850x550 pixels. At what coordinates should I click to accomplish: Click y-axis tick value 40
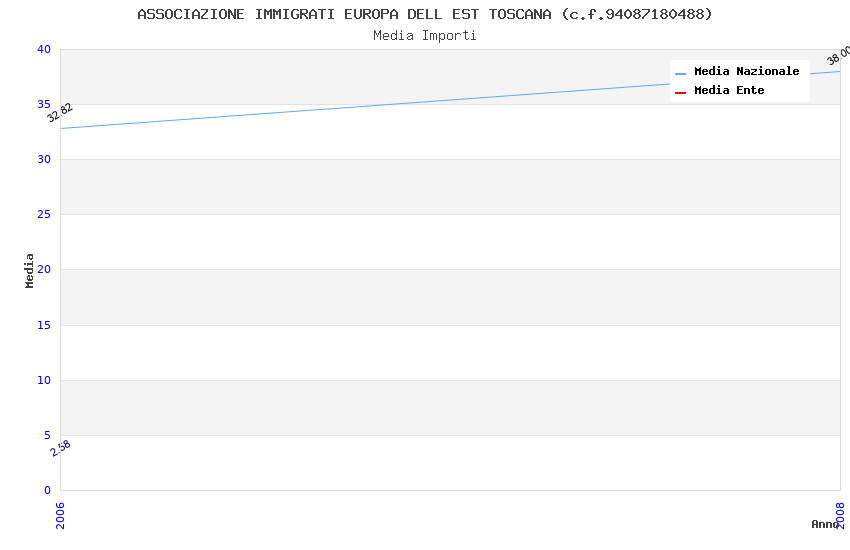click(x=44, y=49)
